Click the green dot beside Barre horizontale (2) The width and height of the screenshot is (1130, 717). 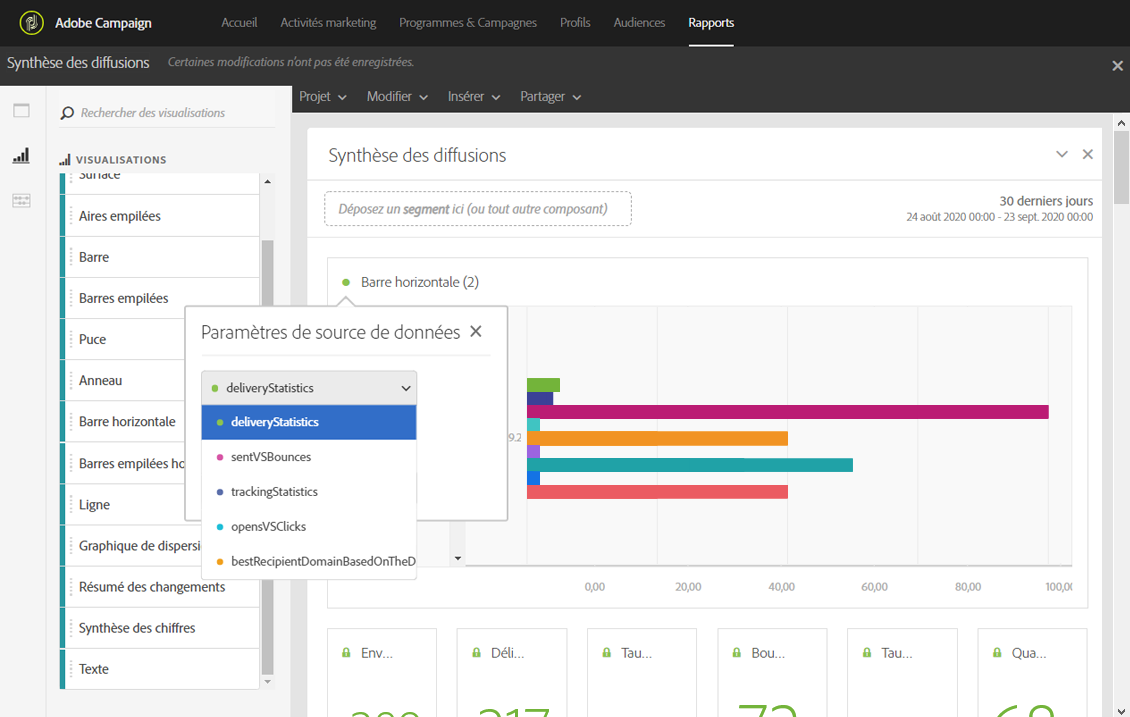[346, 283]
